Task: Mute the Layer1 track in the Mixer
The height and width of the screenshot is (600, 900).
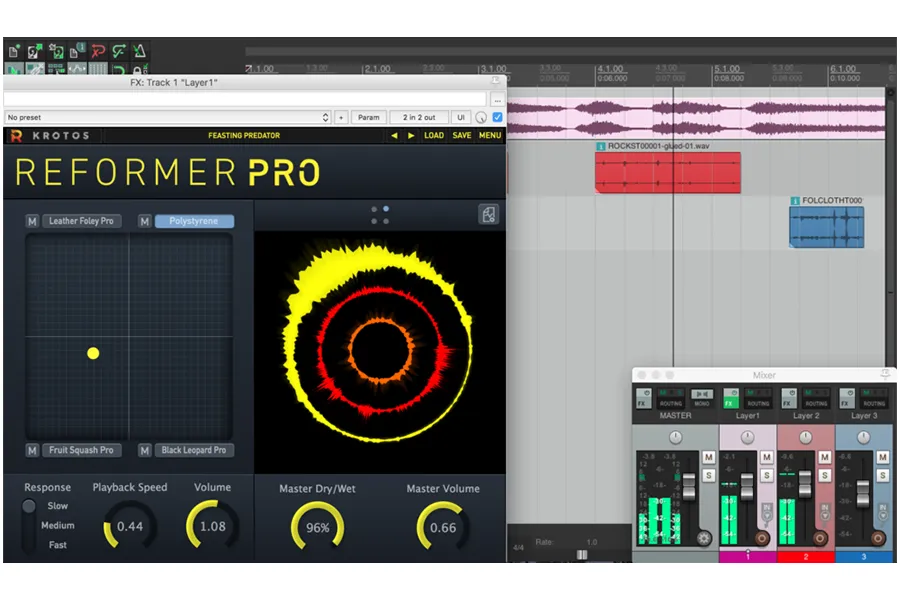Action: [767, 457]
